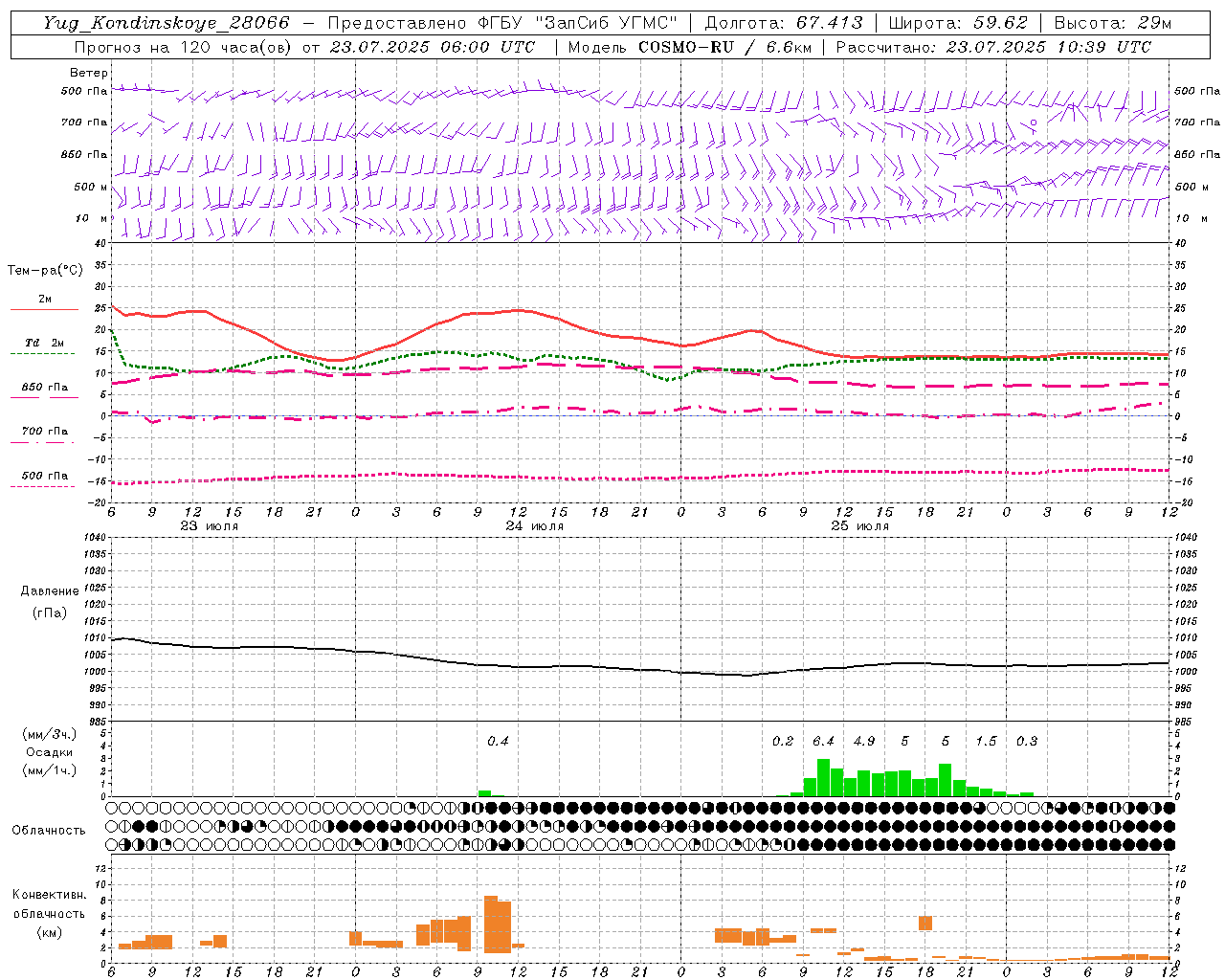The image size is (1225, 980).
Task: Click the tallest green precipitation bar
Action: [x=823, y=777]
